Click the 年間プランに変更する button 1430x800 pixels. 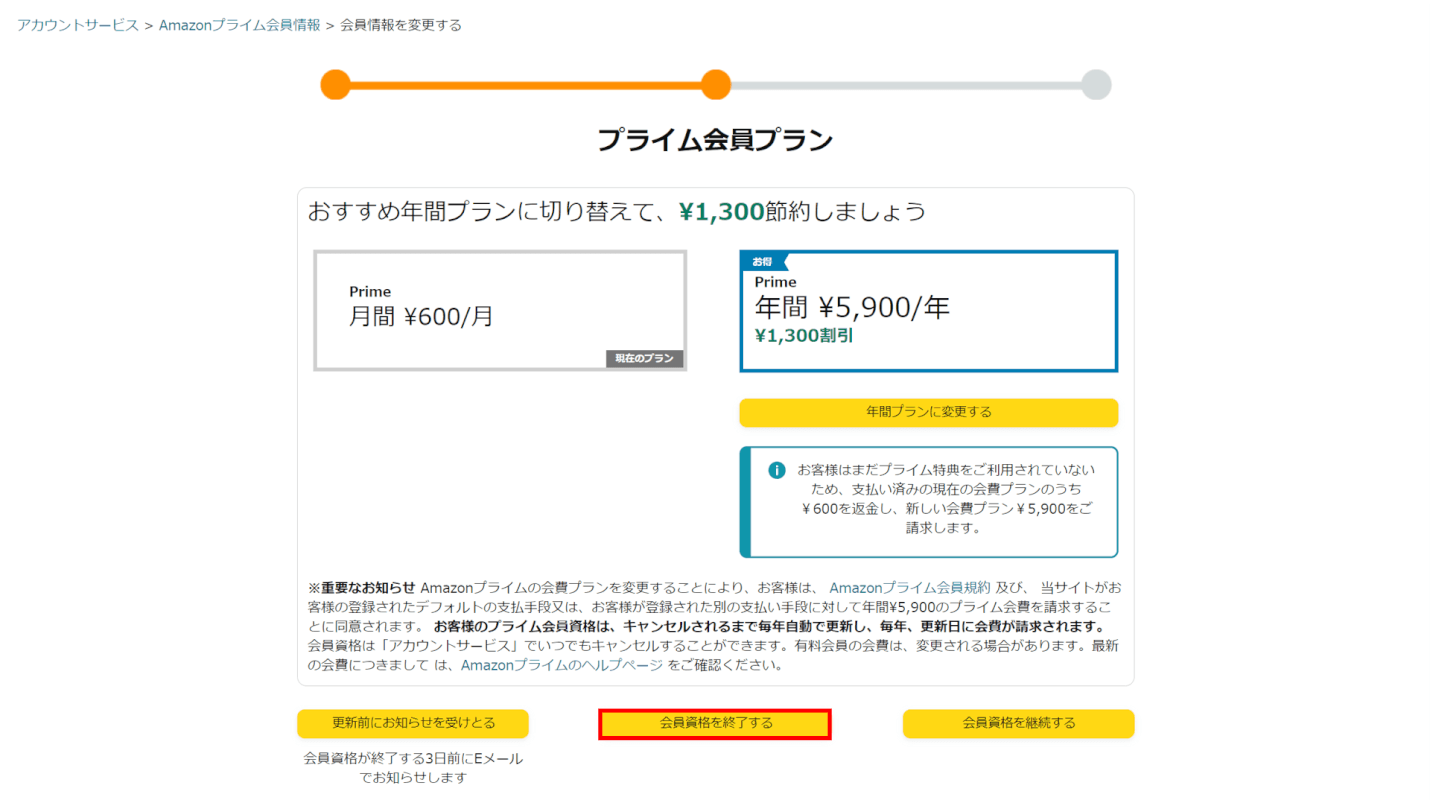[928, 412]
